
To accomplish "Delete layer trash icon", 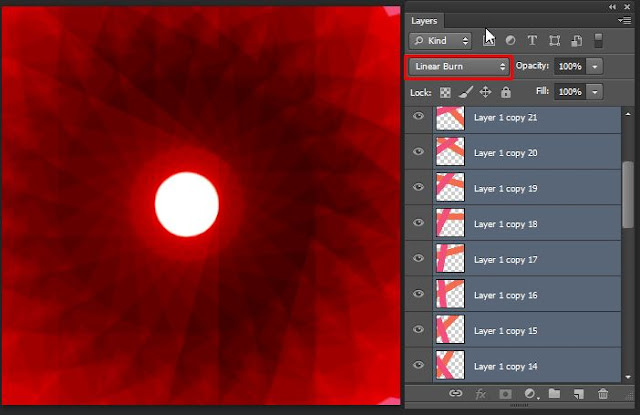I will (603, 393).
